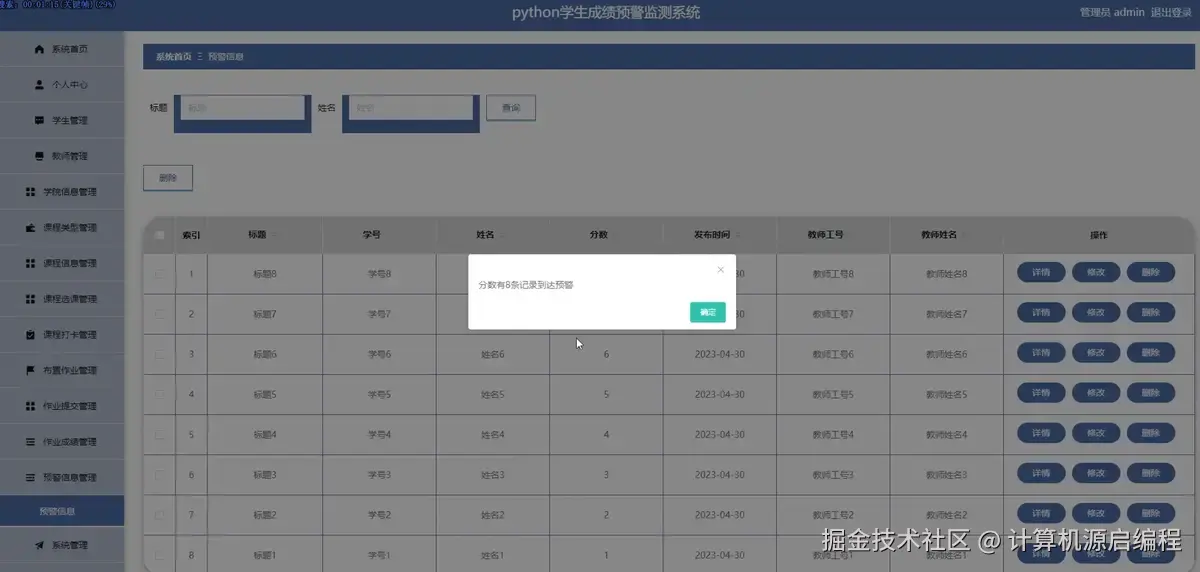Screen dimensions: 1200x572
Task: Click the list icon beside 作业成绩管理
Action: (x=31, y=442)
